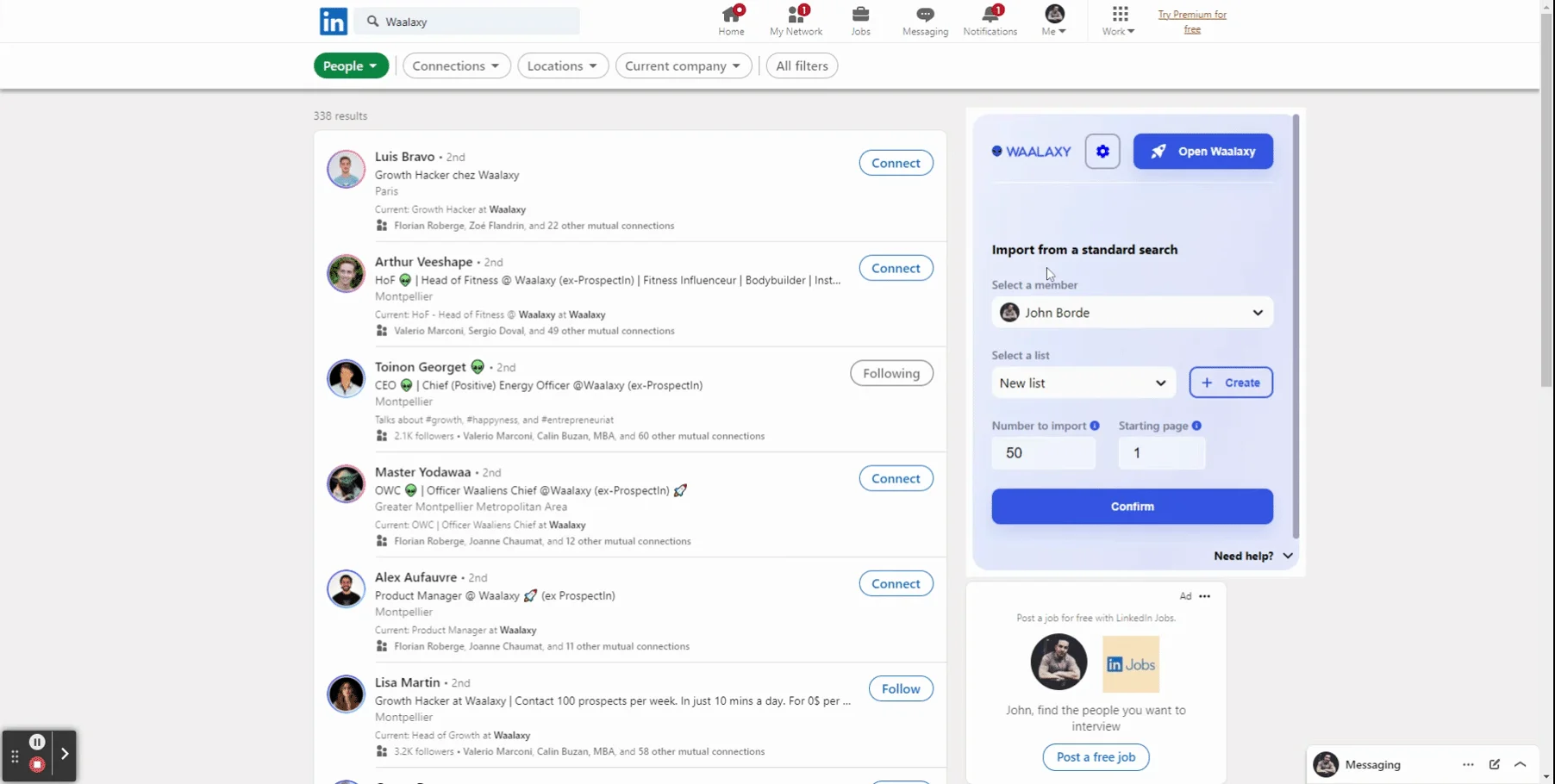Open Toinon Georget's profile photo
1555x784 pixels.
[x=346, y=379]
